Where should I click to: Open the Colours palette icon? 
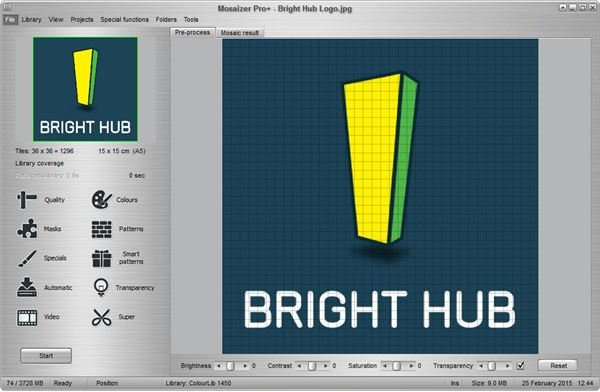[x=101, y=199]
